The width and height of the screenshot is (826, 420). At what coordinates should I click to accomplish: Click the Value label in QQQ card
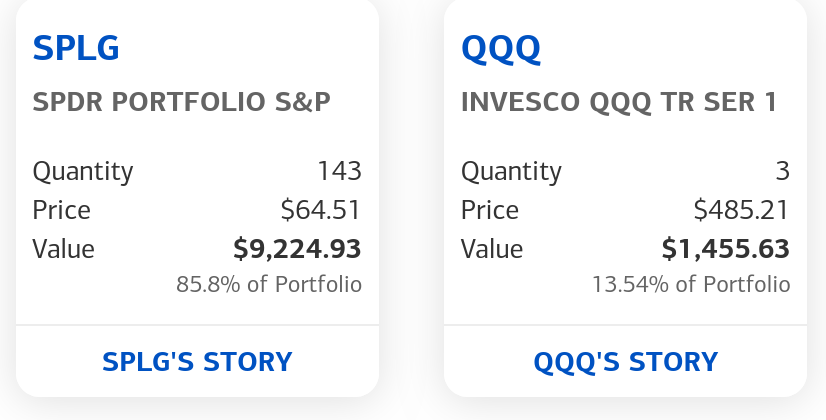coord(491,248)
